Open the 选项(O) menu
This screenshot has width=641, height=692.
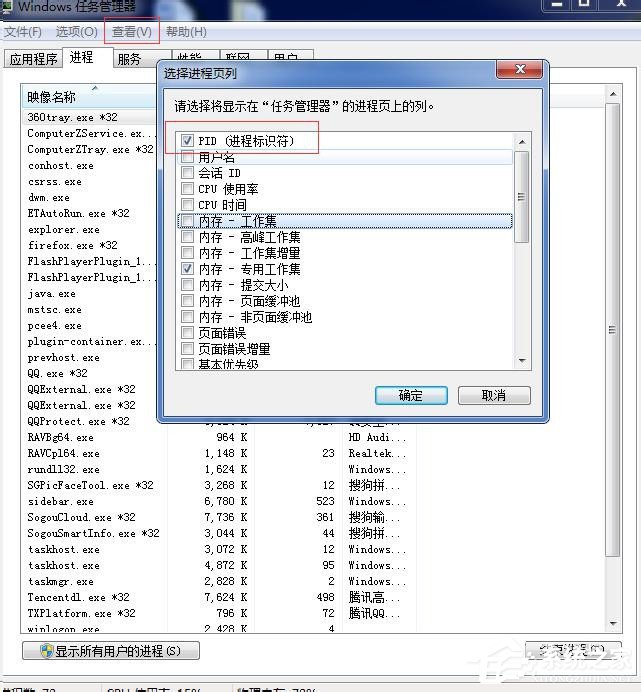(x=76, y=32)
